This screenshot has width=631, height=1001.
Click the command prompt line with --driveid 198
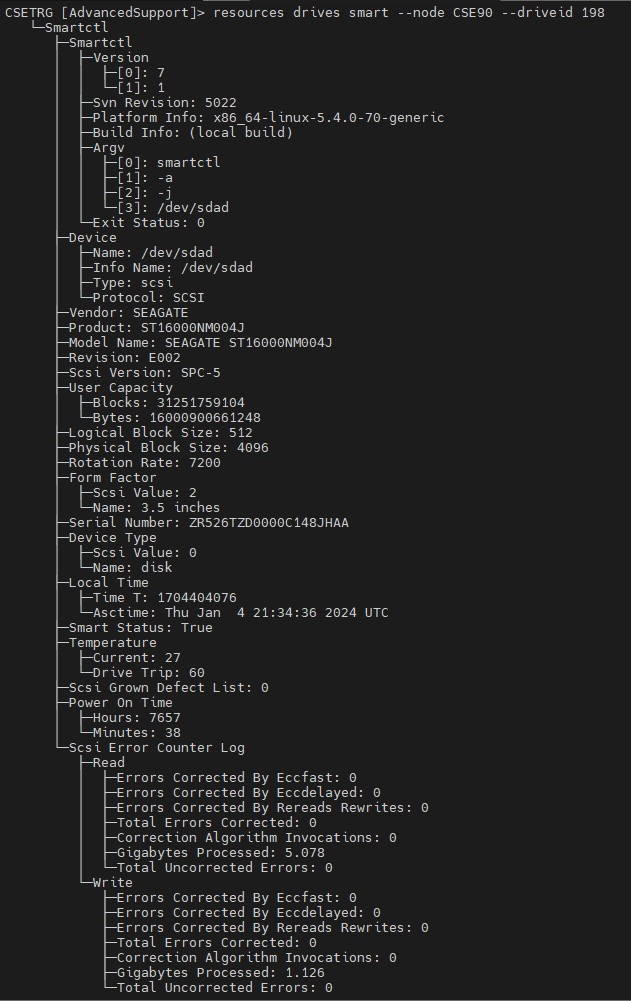click(305, 12)
